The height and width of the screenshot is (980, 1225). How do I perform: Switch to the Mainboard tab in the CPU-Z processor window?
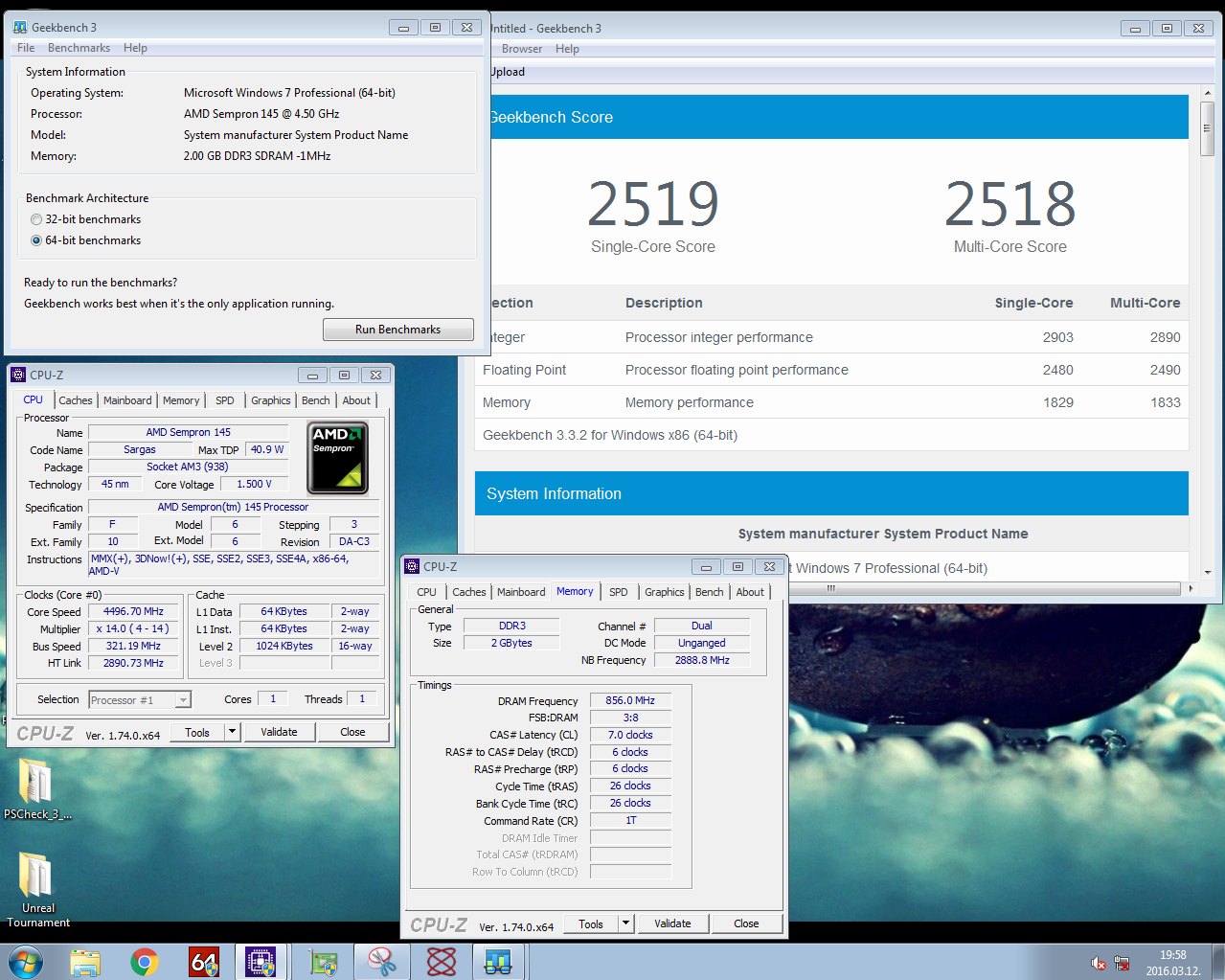(127, 400)
